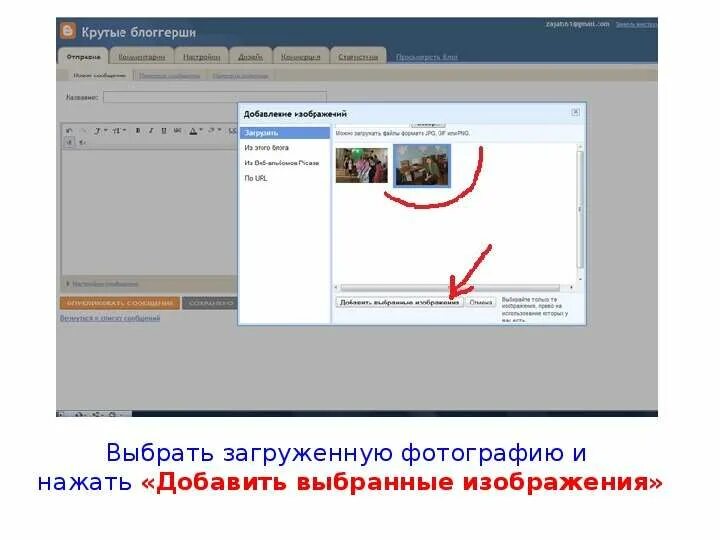Select Из Веб-альбомов Picasa option
Screen dimensions: 720x540
tap(281, 163)
